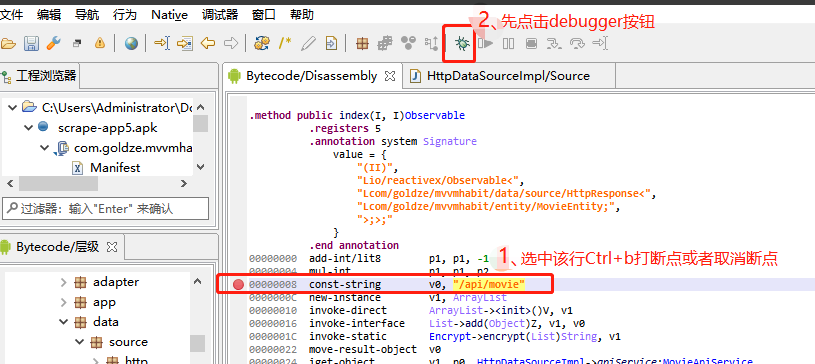
Task: Click the debugger run/resume icon
Action: (x=485, y=44)
